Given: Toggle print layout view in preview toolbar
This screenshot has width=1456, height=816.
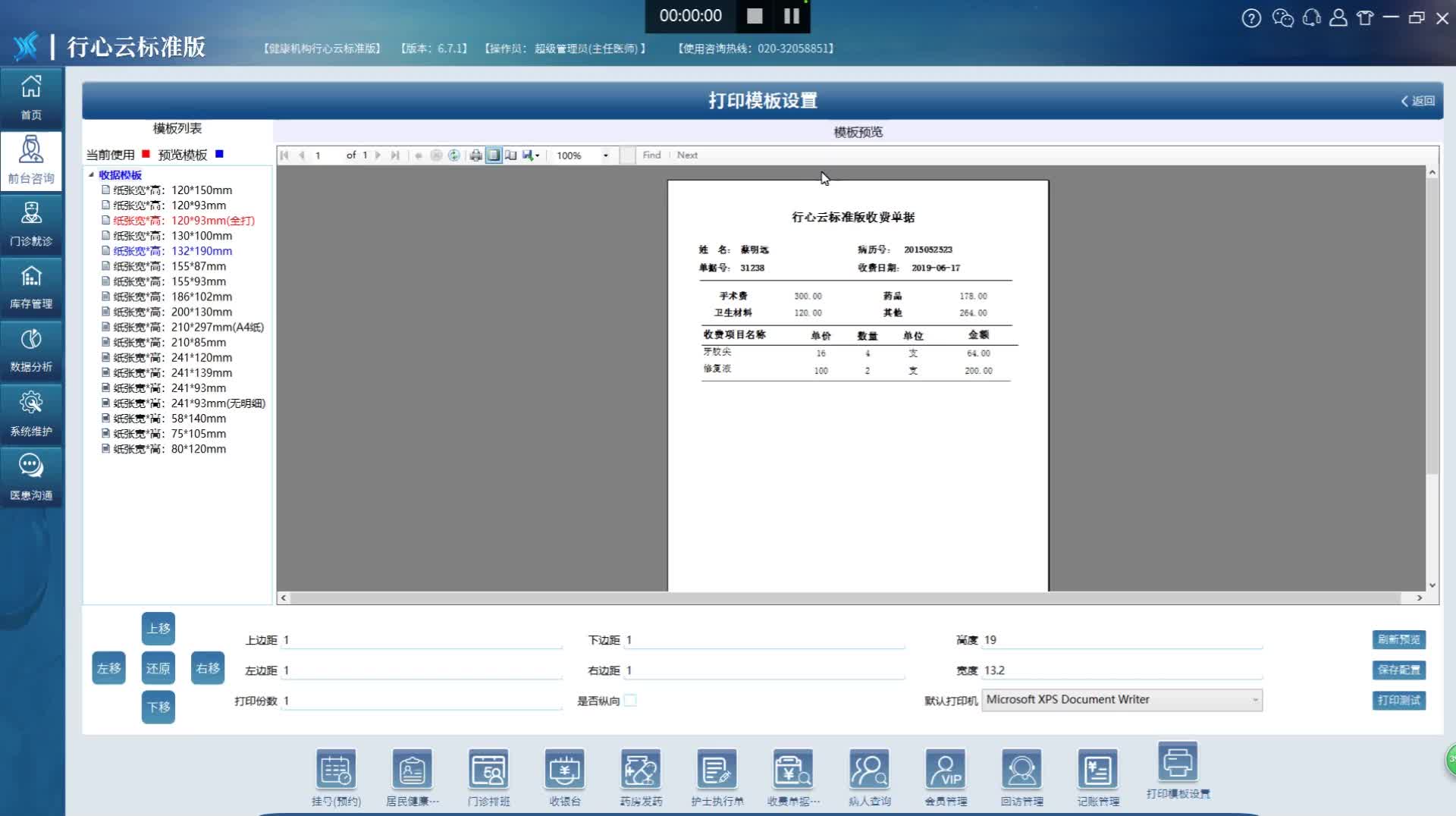Looking at the screenshot, I should point(494,155).
